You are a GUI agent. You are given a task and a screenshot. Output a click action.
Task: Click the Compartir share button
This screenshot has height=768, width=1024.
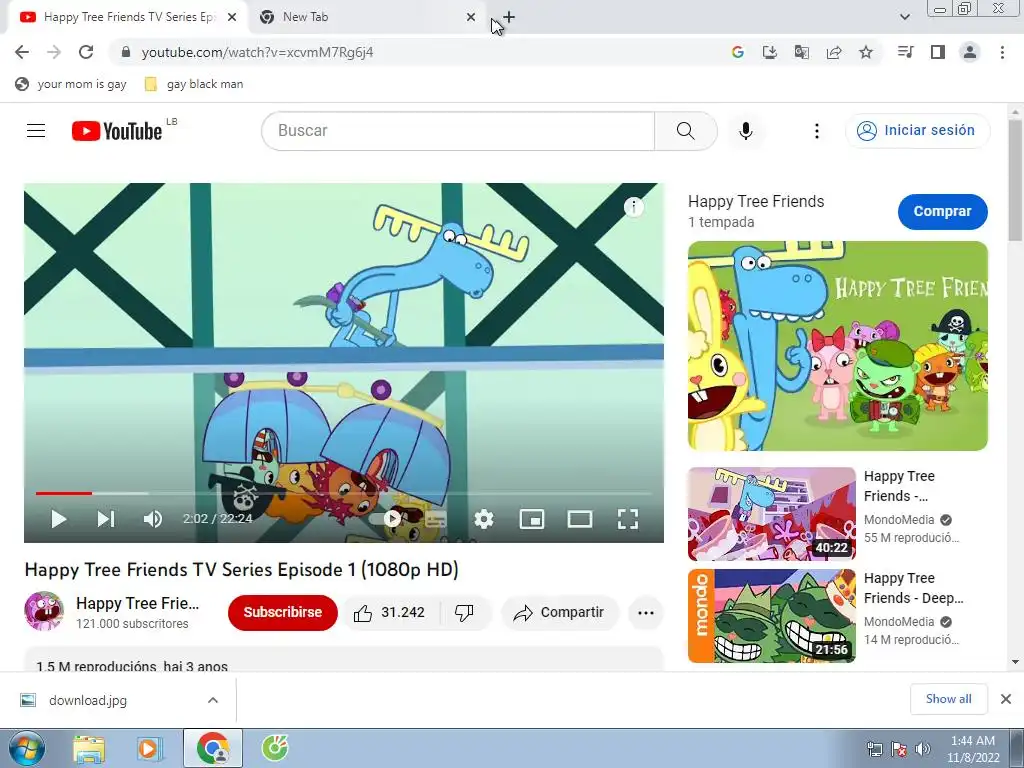[560, 613]
